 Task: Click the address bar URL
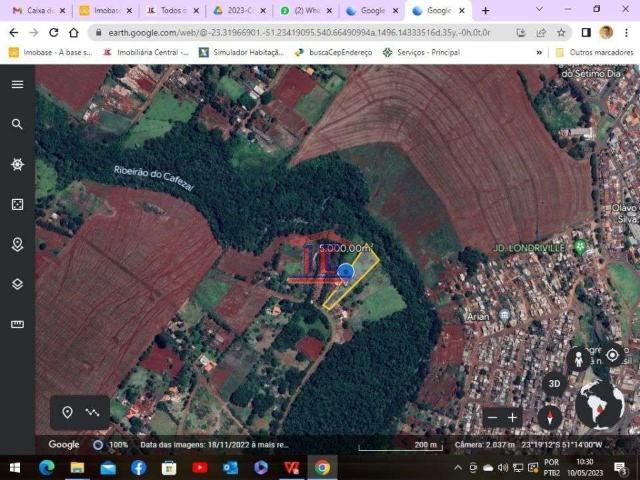click(299, 33)
